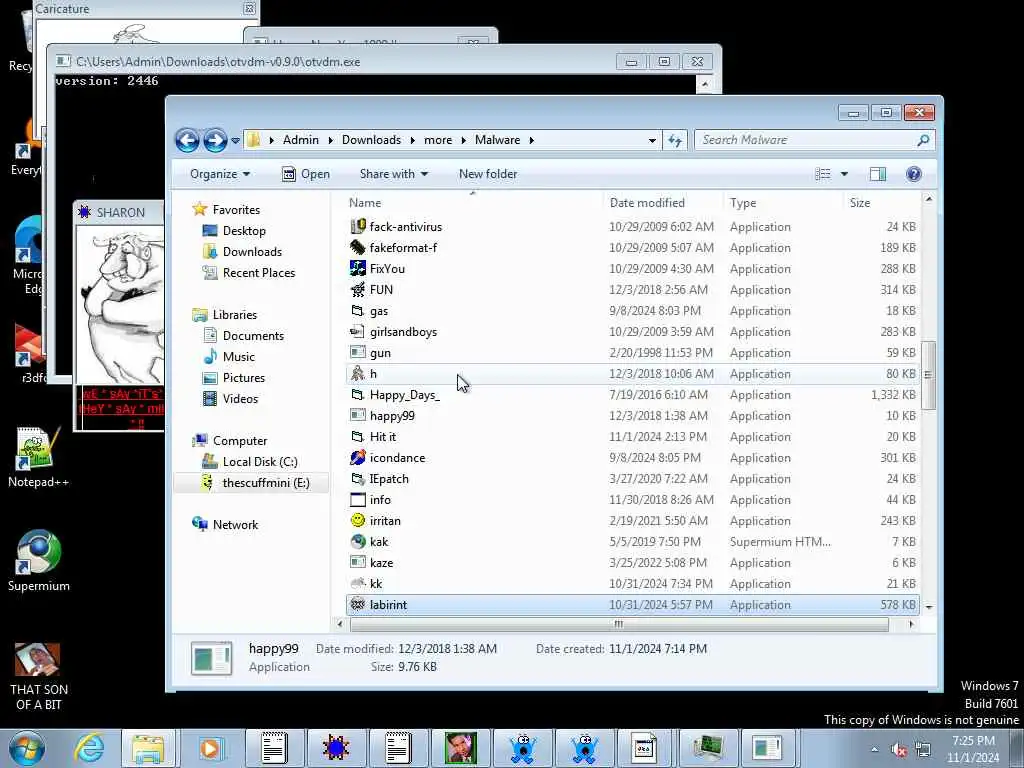The height and width of the screenshot is (768, 1024).
Task: Open the Notepad++ desktop shortcut
Action: click(x=39, y=457)
